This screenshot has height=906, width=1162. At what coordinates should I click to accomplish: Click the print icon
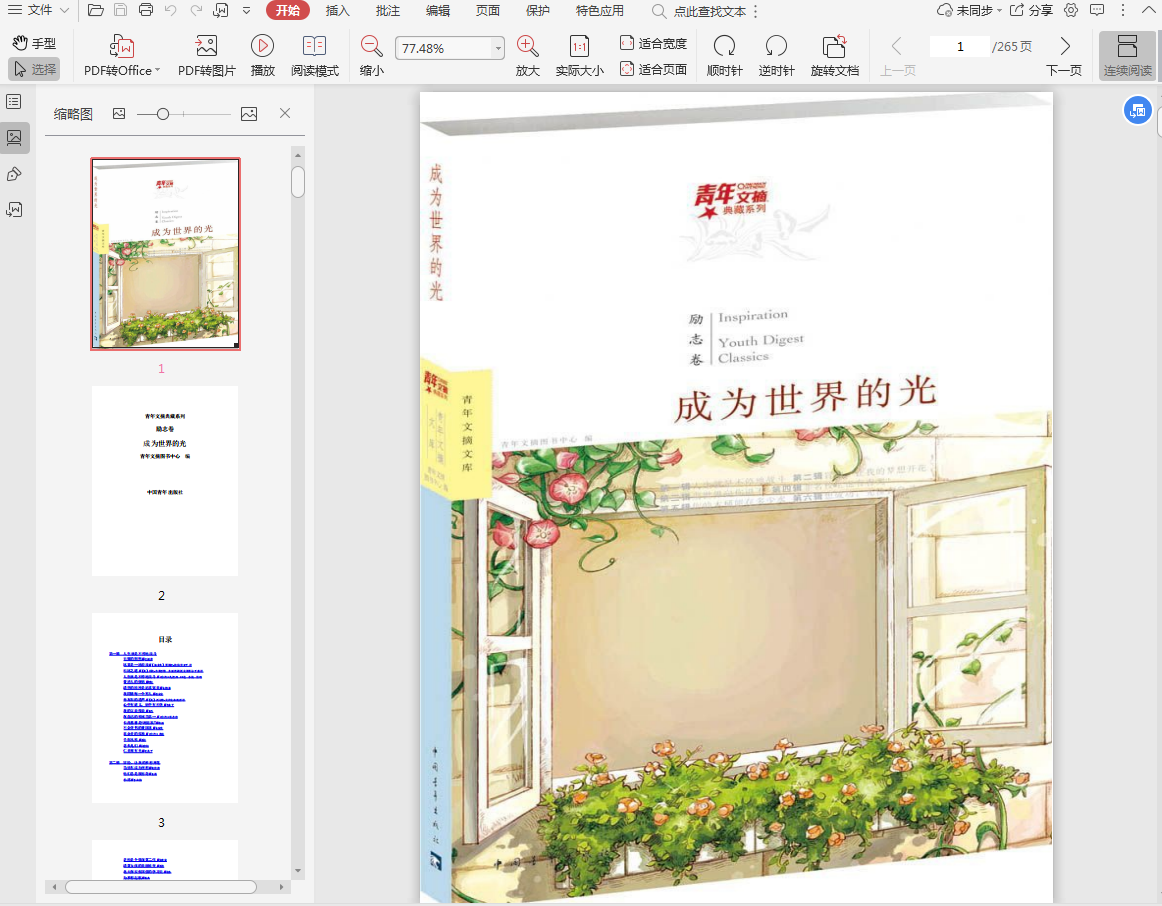[146, 10]
